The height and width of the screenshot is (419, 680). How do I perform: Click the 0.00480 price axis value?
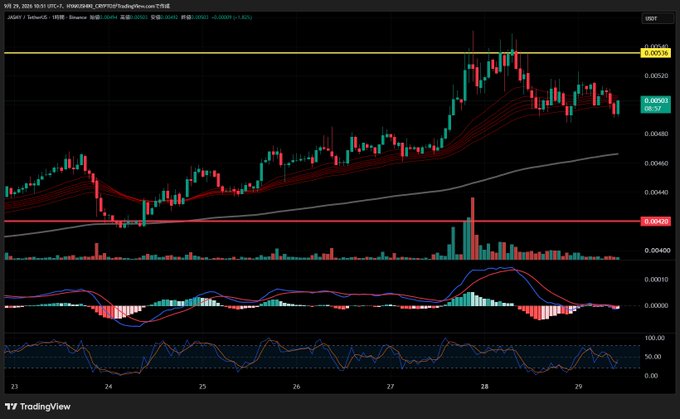tap(656, 134)
